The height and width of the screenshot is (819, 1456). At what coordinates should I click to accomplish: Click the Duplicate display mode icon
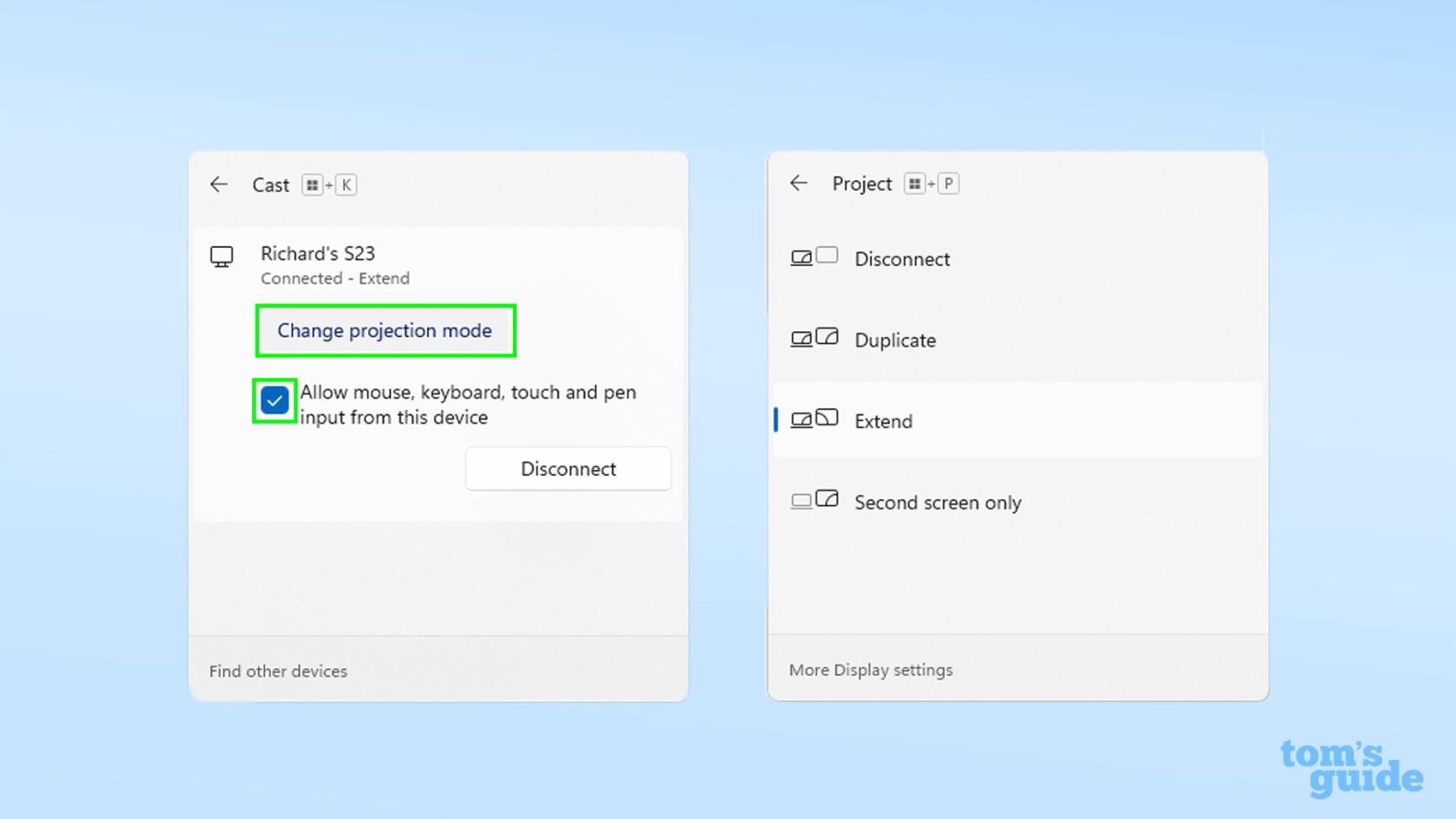814,338
